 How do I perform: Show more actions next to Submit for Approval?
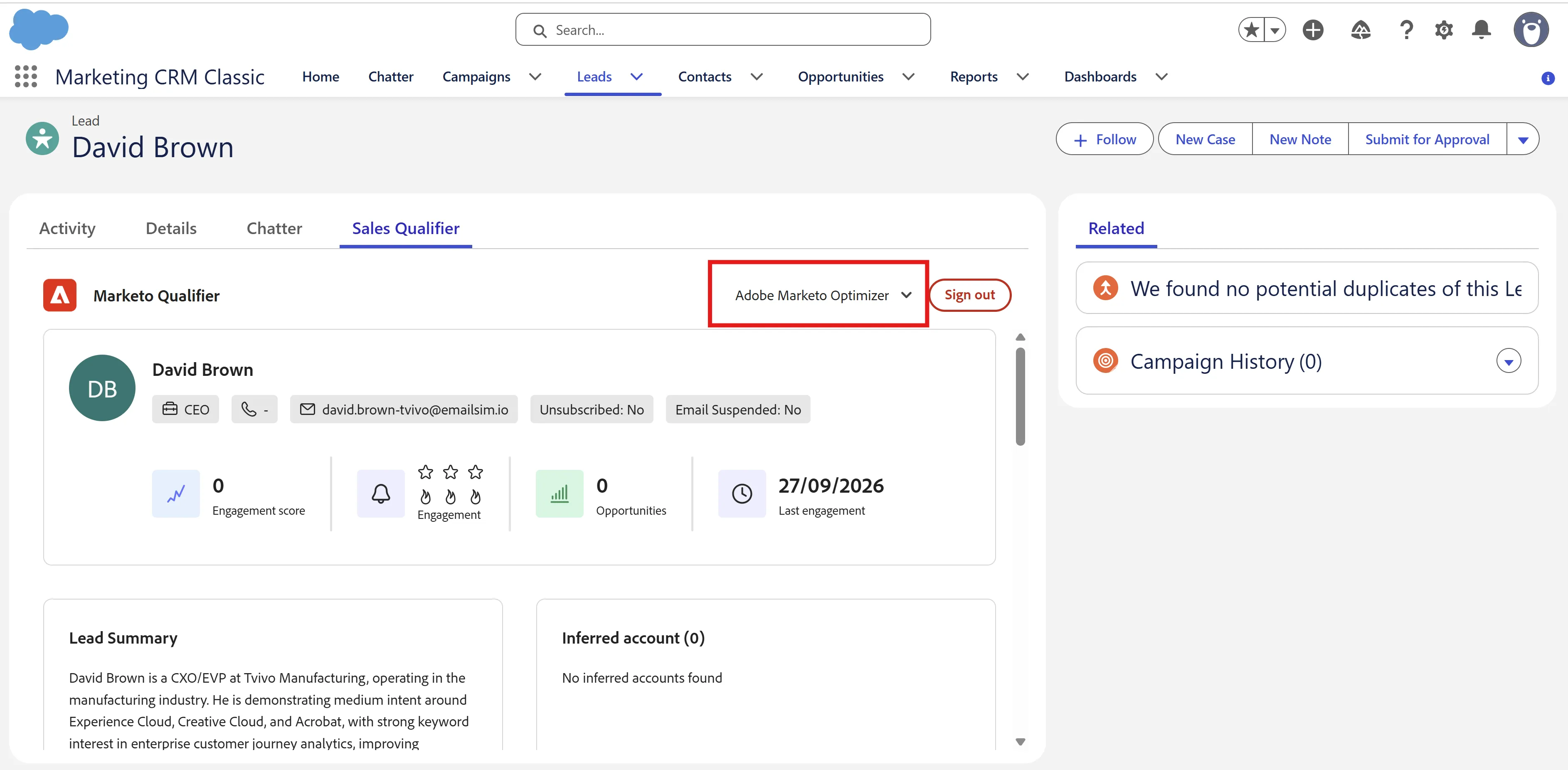[1523, 139]
